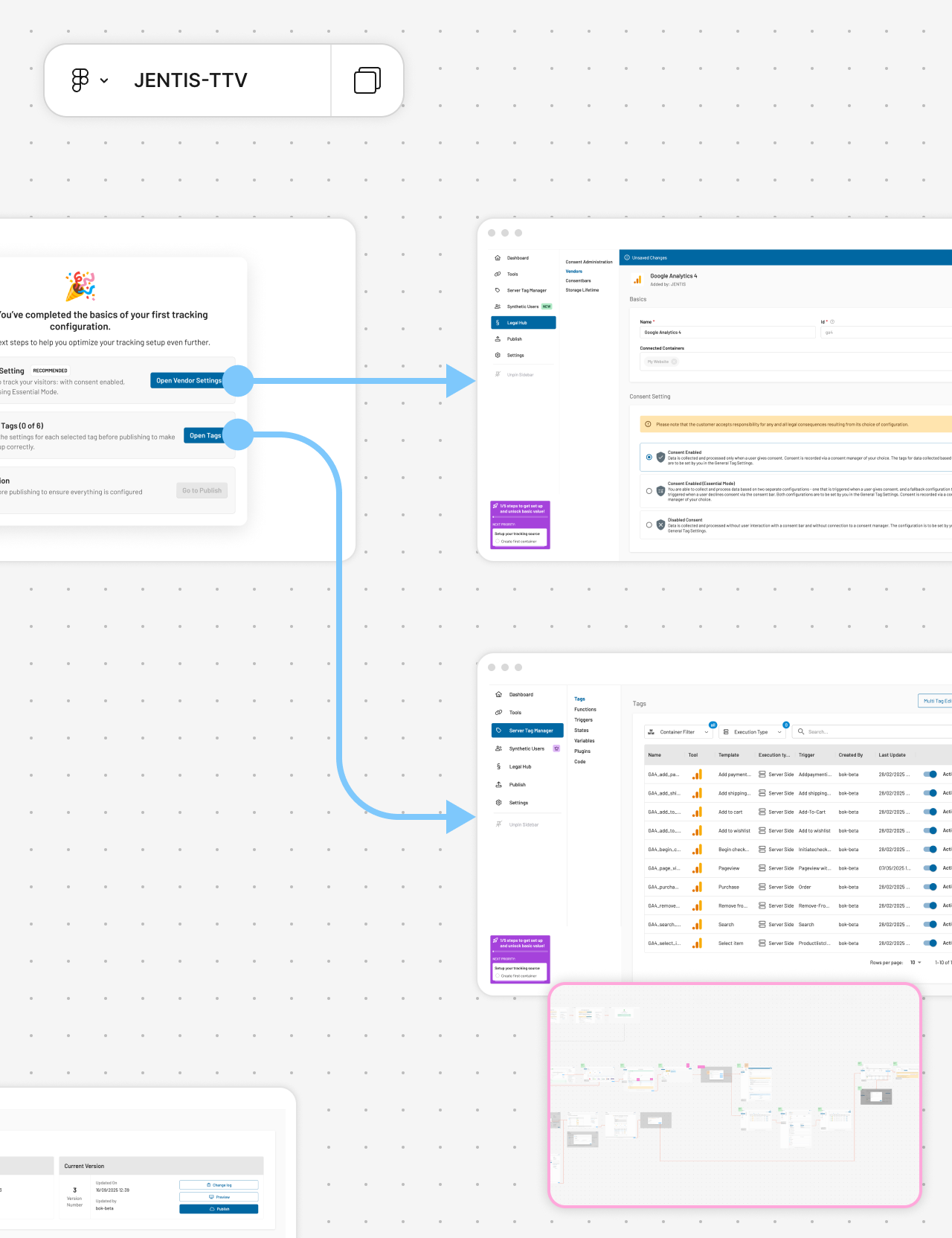Click the Multi Tag Edit button
The width and height of the screenshot is (952, 1238).
tap(936, 701)
